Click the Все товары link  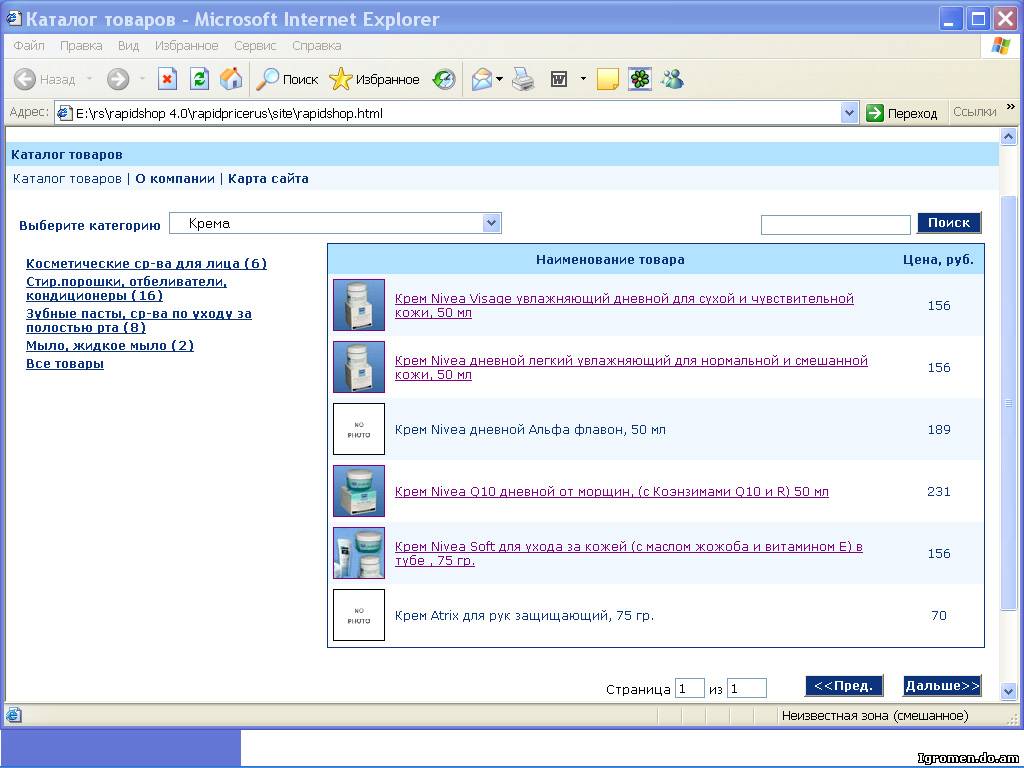[65, 364]
